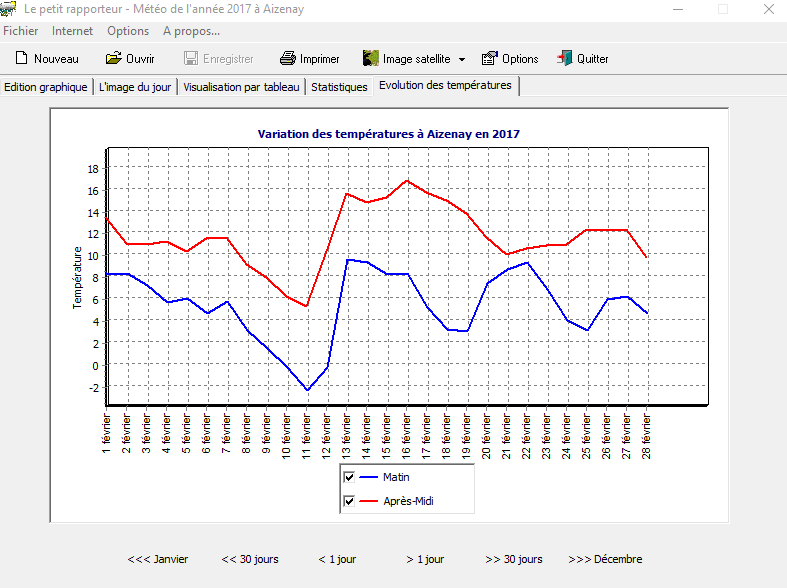Click the application icon in title bar

point(9,9)
